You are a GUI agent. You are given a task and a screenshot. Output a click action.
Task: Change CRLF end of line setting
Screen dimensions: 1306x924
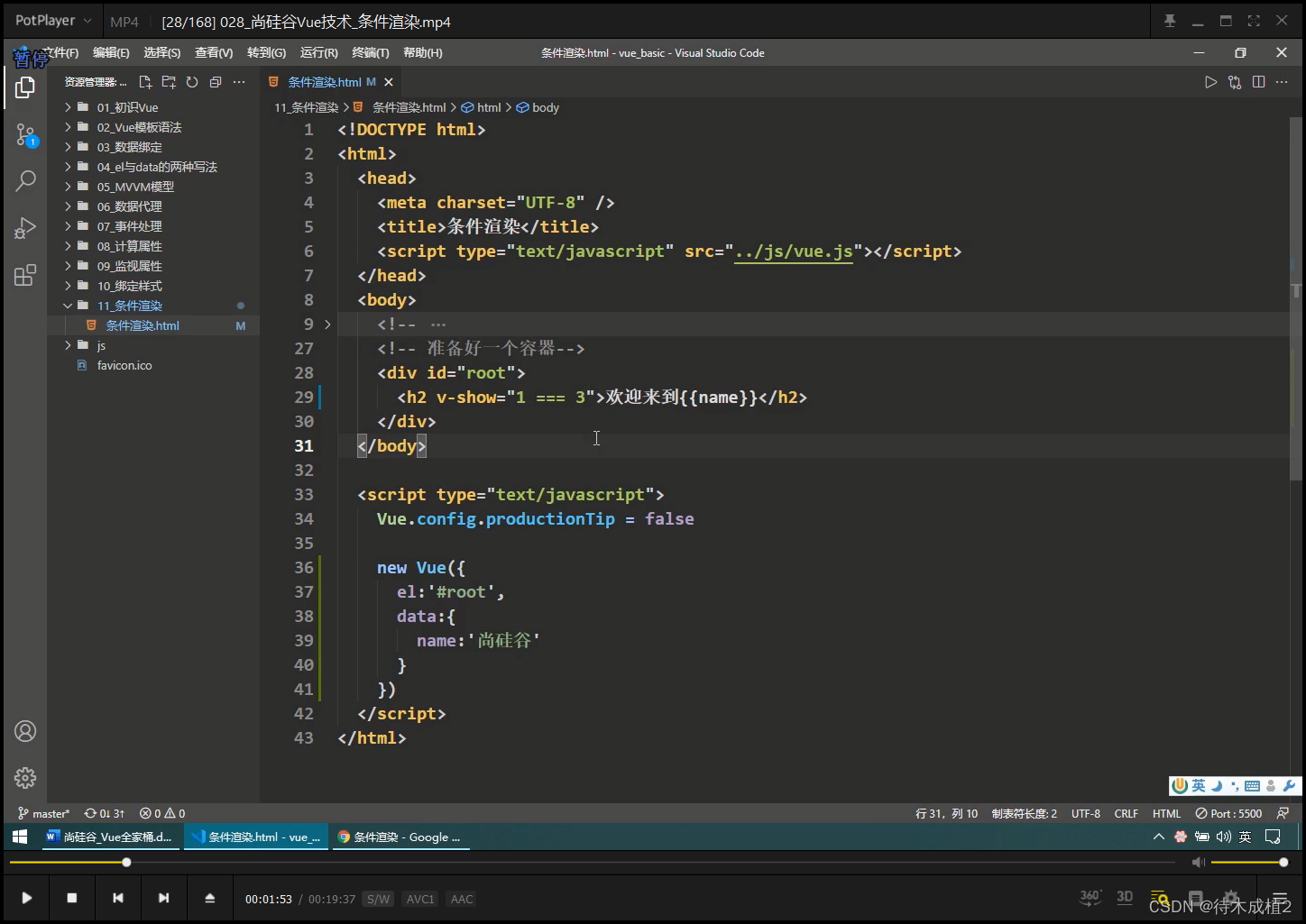tap(1126, 813)
